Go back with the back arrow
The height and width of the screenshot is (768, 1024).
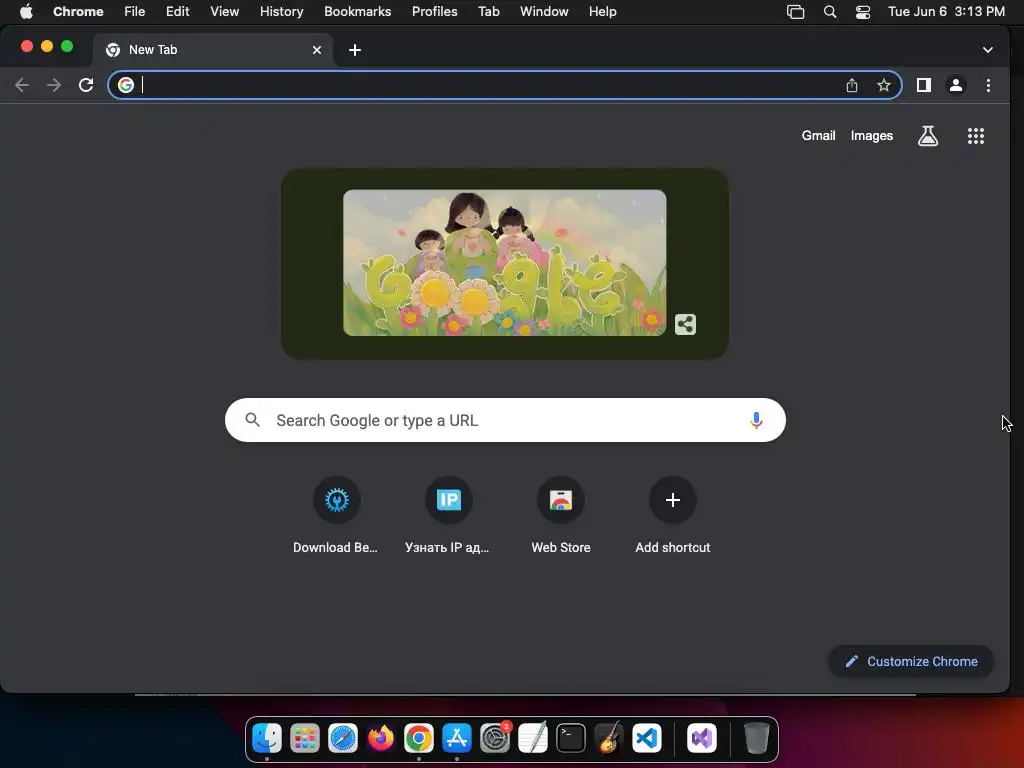pyautogui.click(x=22, y=85)
